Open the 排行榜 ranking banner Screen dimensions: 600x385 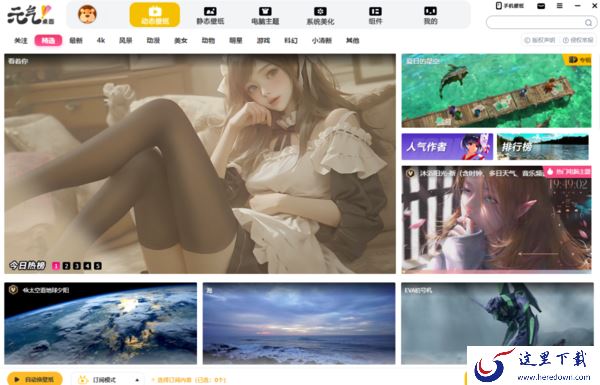pos(543,147)
